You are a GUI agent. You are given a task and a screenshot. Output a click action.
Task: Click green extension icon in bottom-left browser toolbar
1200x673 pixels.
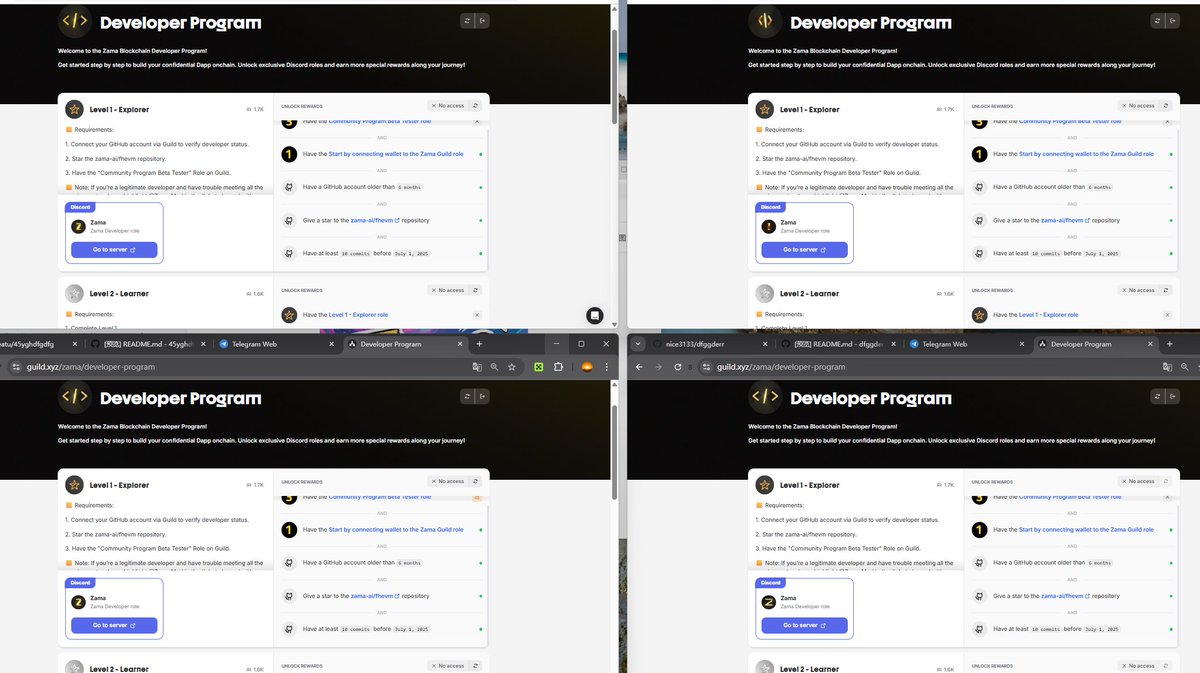538,367
